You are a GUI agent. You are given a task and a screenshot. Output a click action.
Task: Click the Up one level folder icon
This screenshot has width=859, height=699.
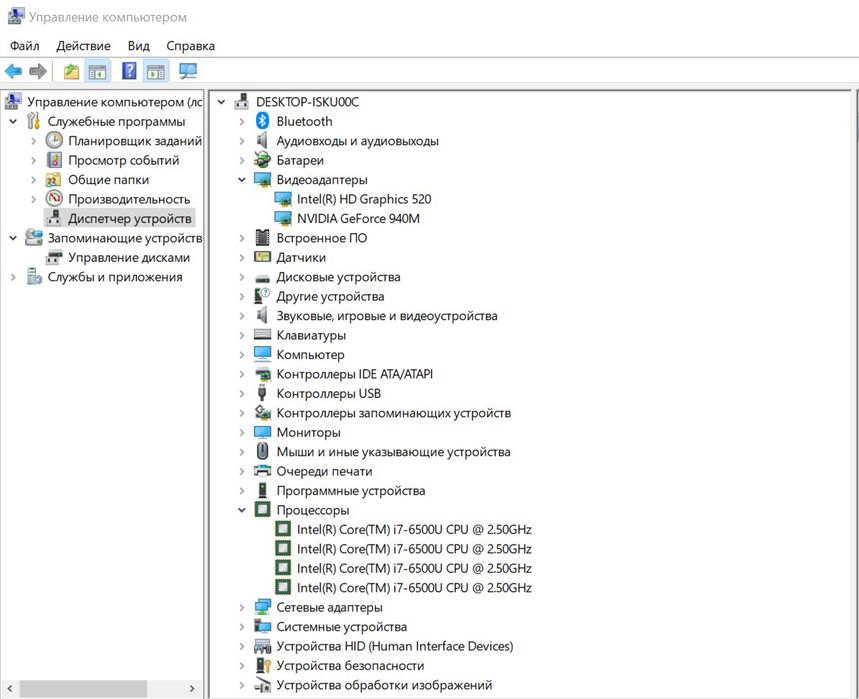point(71,71)
